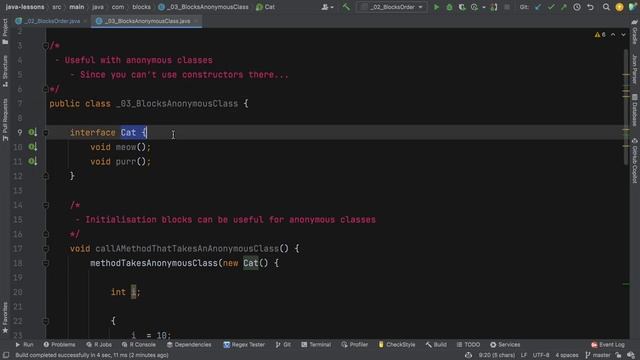Open the Run tool window
Image resolution: width=640 pixels, height=360 pixels.
click(24, 345)
